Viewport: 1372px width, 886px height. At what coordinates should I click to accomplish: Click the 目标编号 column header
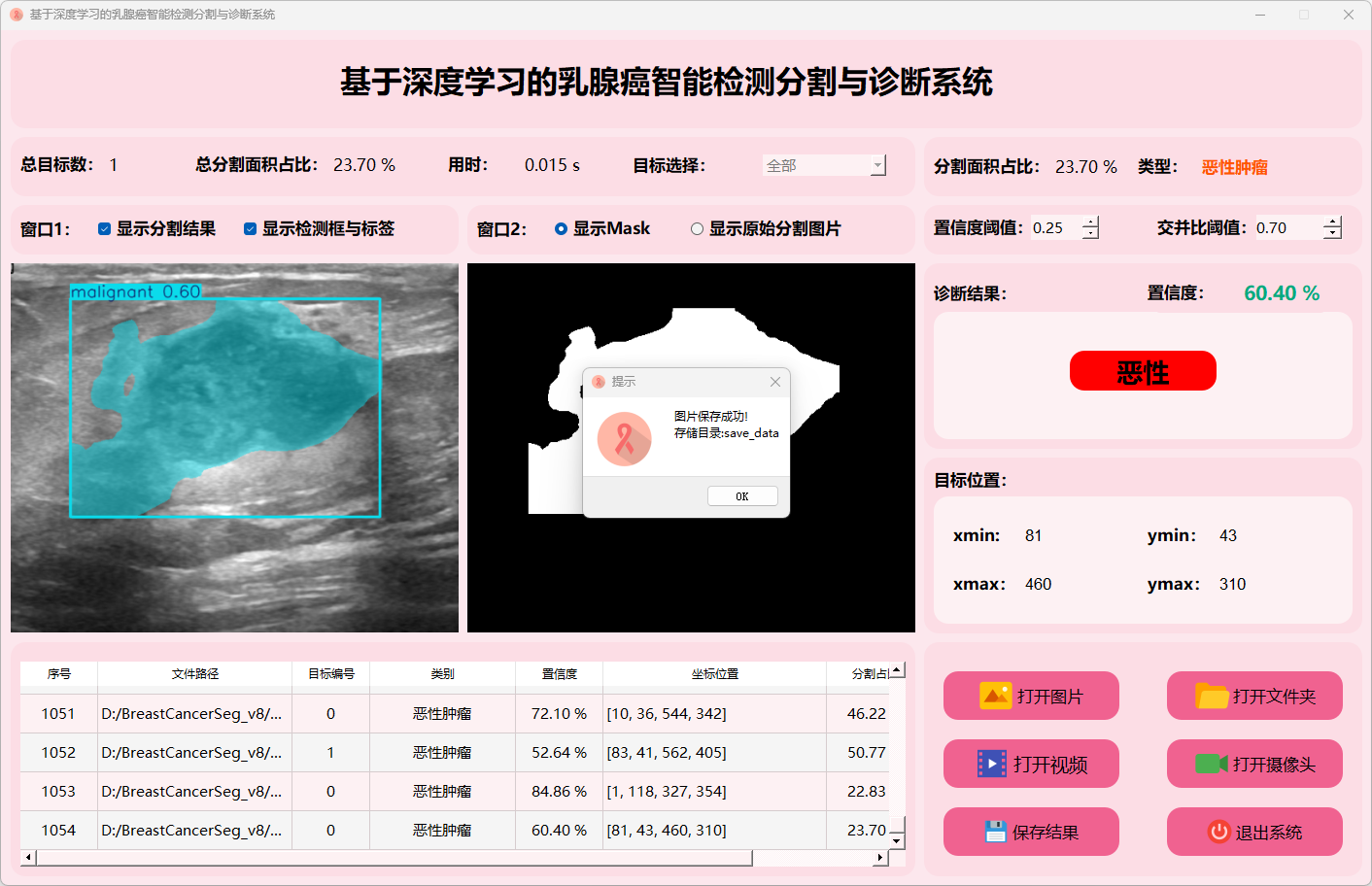coord(331,674)
